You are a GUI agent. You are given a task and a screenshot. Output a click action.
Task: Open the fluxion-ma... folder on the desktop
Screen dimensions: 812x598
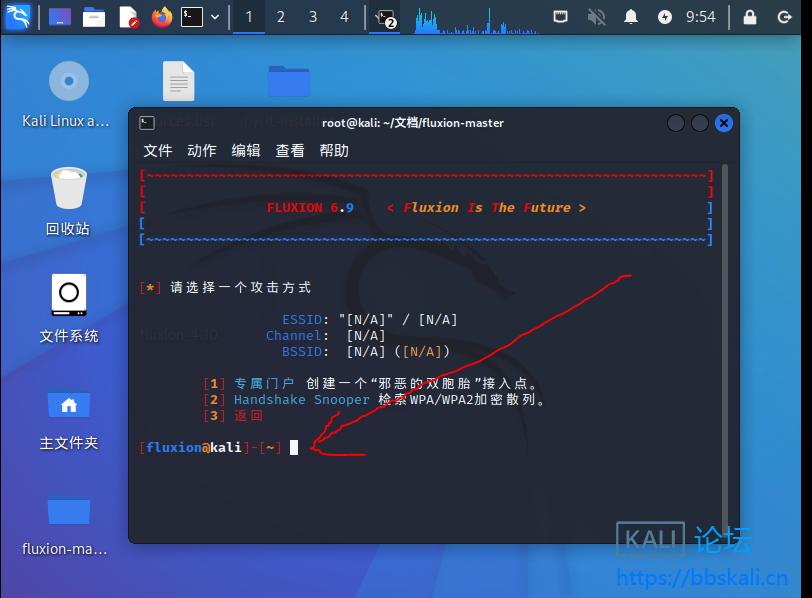(68, 512)
